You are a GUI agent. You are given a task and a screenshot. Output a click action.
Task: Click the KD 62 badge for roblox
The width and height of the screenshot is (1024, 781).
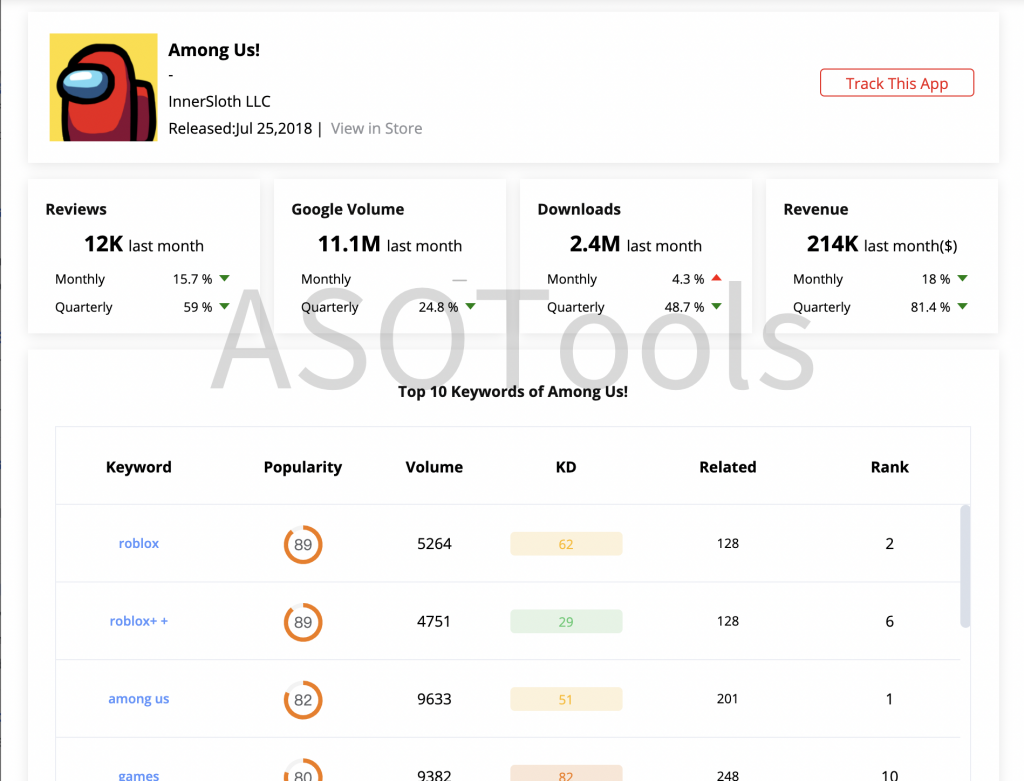point(566,544)
